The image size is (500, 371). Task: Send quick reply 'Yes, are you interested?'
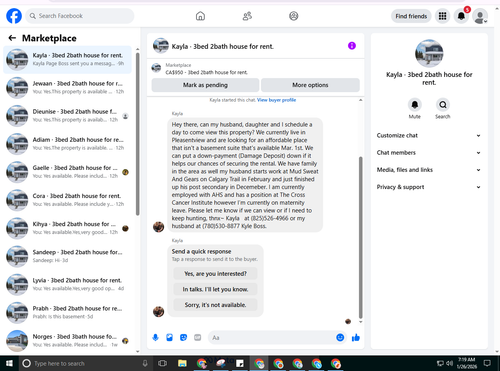coord(215,274)
